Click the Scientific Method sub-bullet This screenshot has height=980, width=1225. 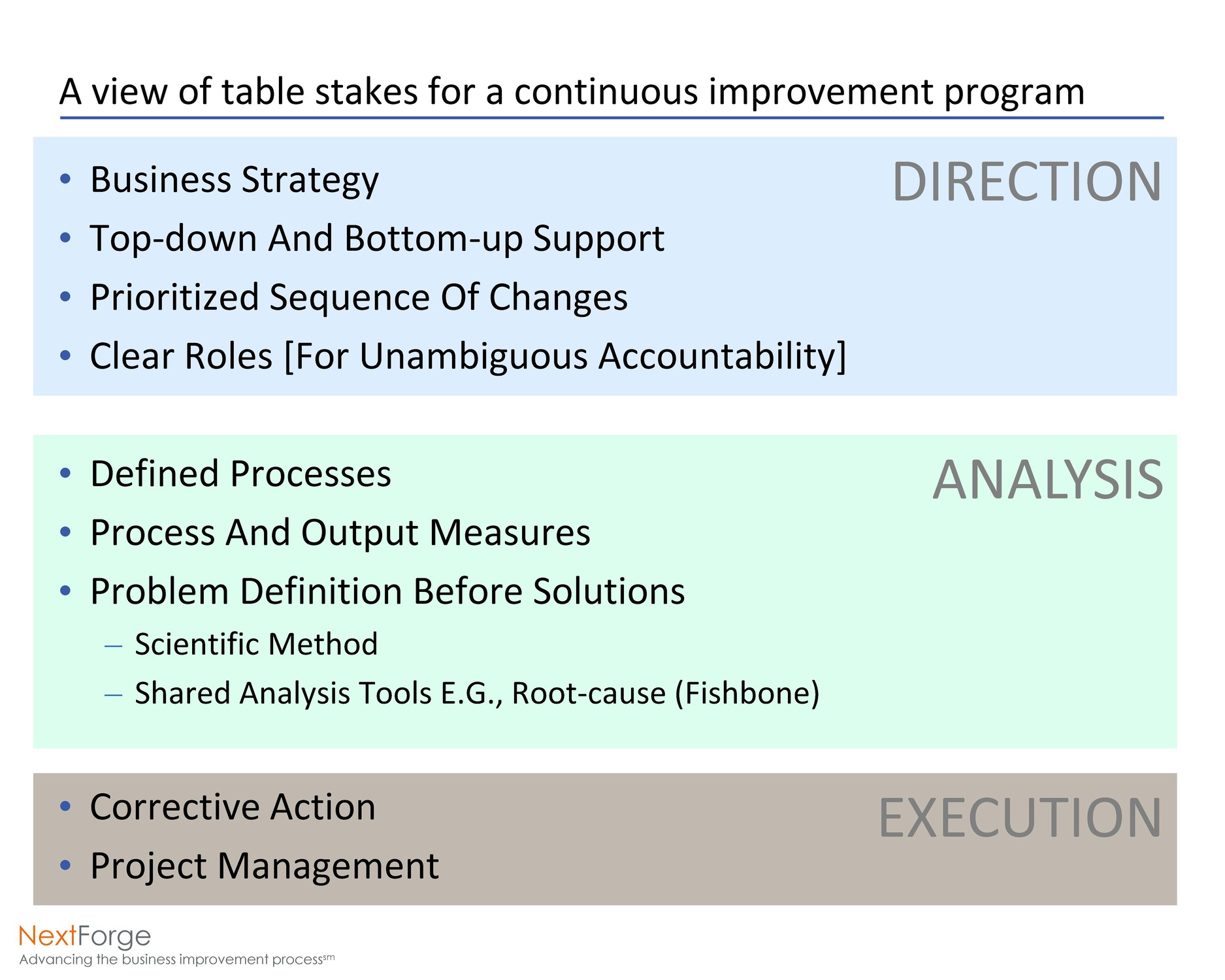(x=256, y=644)
